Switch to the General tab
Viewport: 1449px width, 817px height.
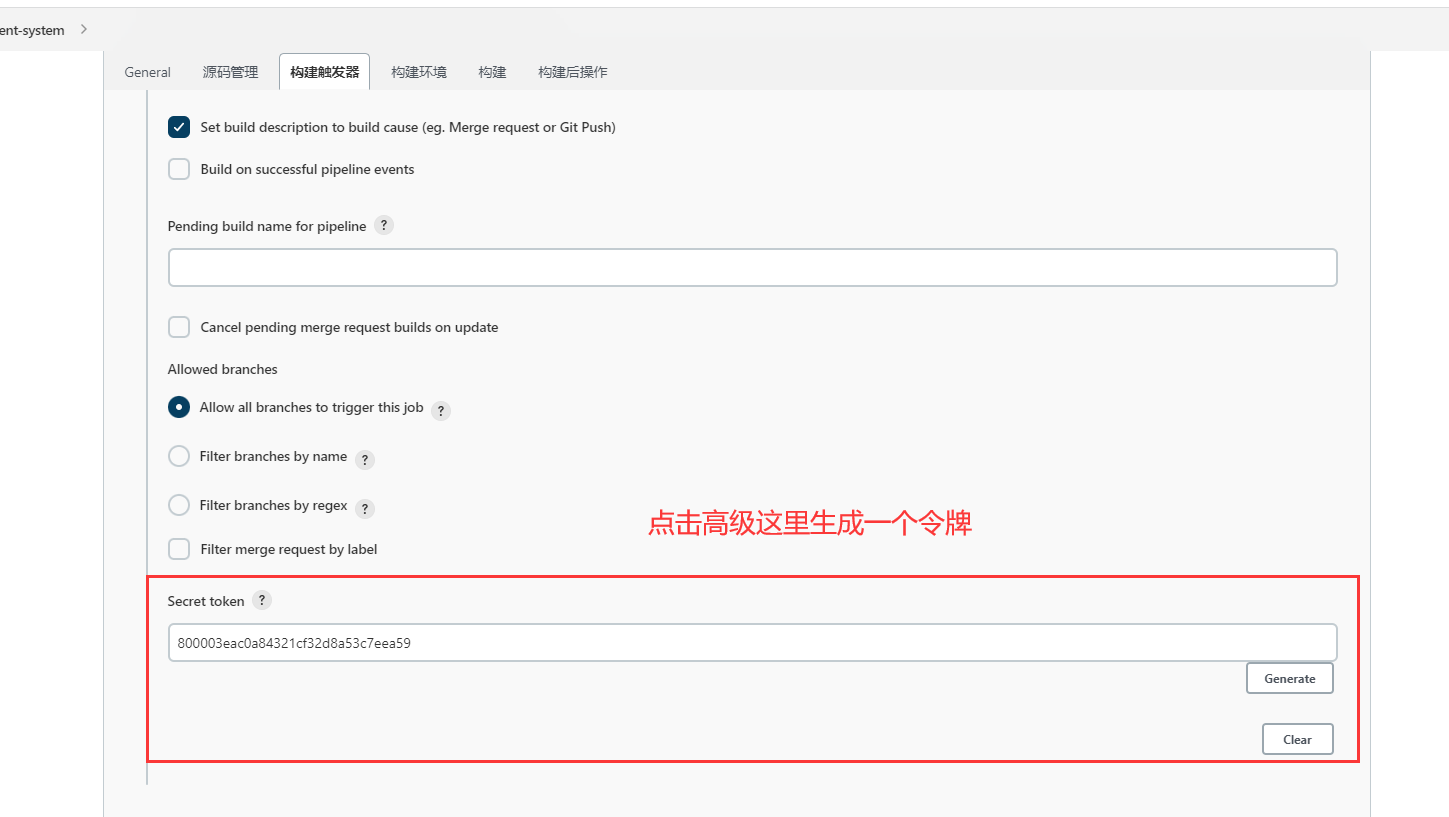pyautogui.click(x=147, y=72)
